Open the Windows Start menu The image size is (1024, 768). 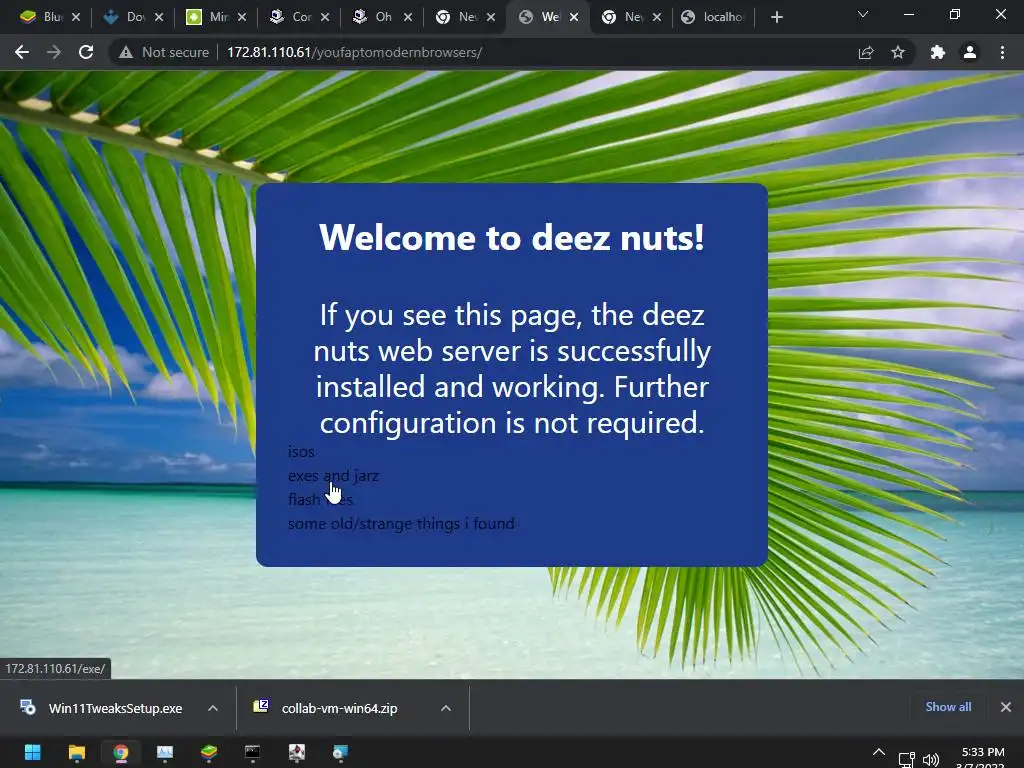[x=33, y=752]
